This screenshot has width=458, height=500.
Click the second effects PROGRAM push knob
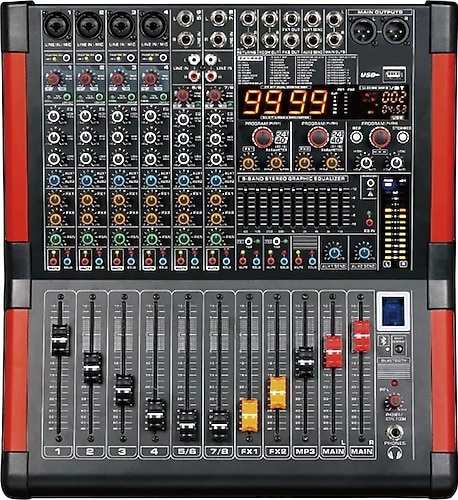tap(318, 137)
